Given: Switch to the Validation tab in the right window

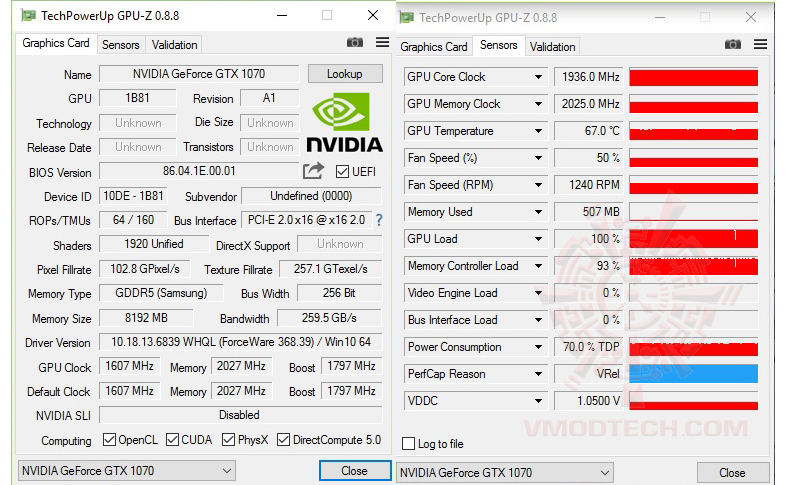Looking at the screenshot, I should 553,47.
